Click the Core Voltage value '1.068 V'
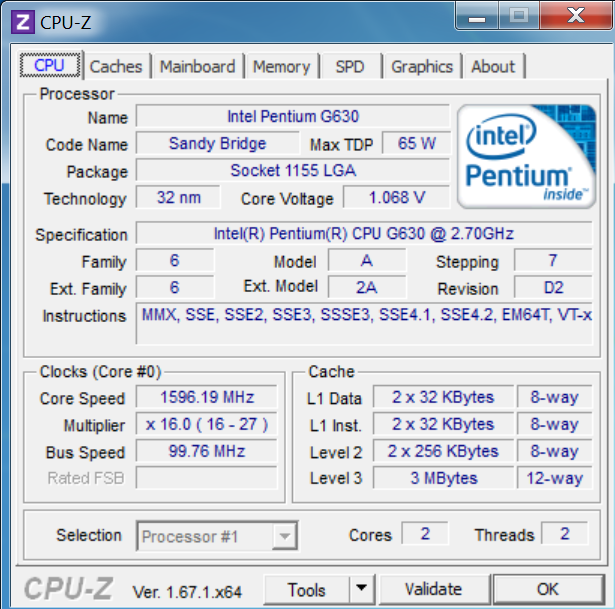 click(397, 198)
